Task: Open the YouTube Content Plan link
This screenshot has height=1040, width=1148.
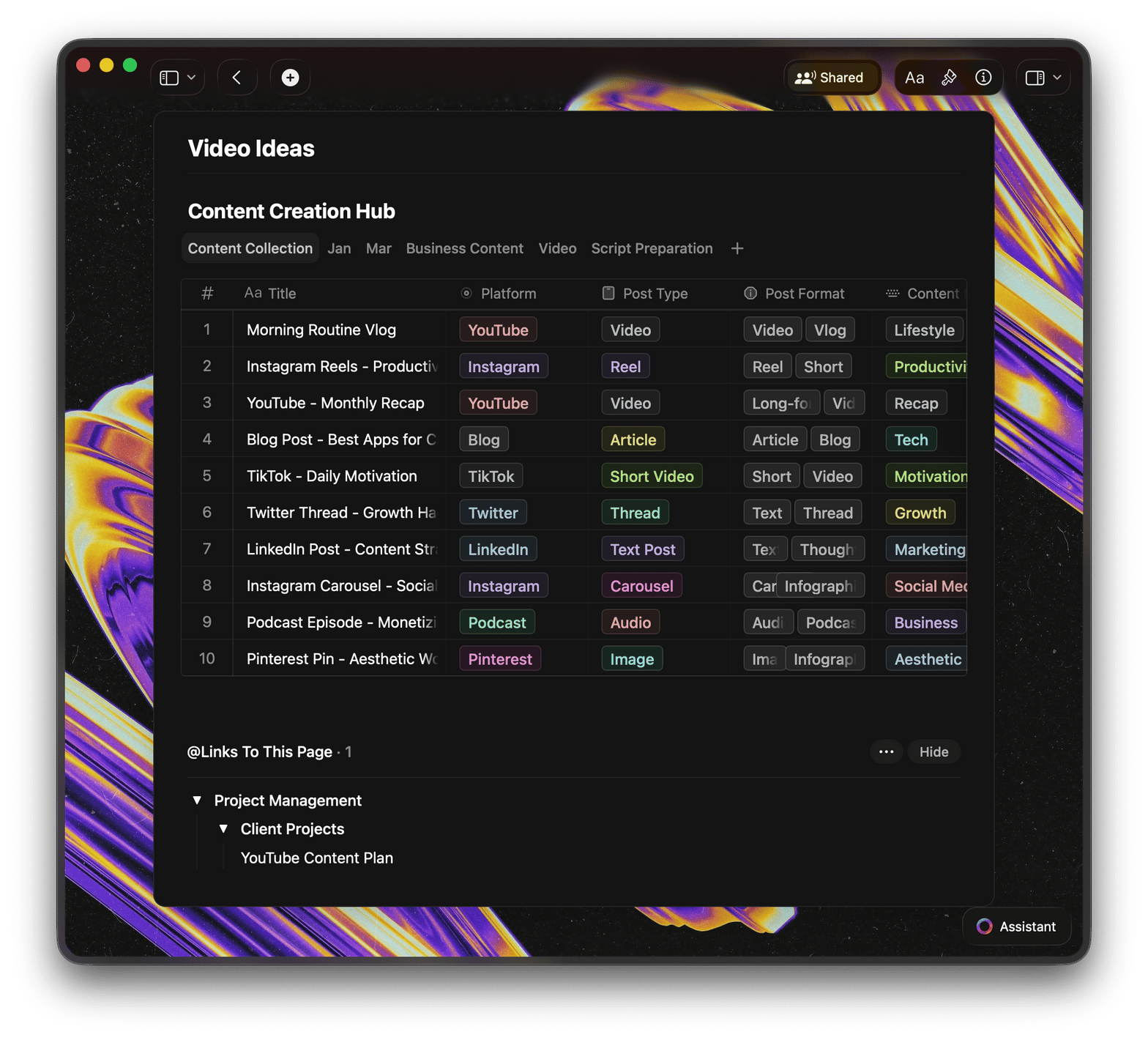Action: [x=316, y=858]
